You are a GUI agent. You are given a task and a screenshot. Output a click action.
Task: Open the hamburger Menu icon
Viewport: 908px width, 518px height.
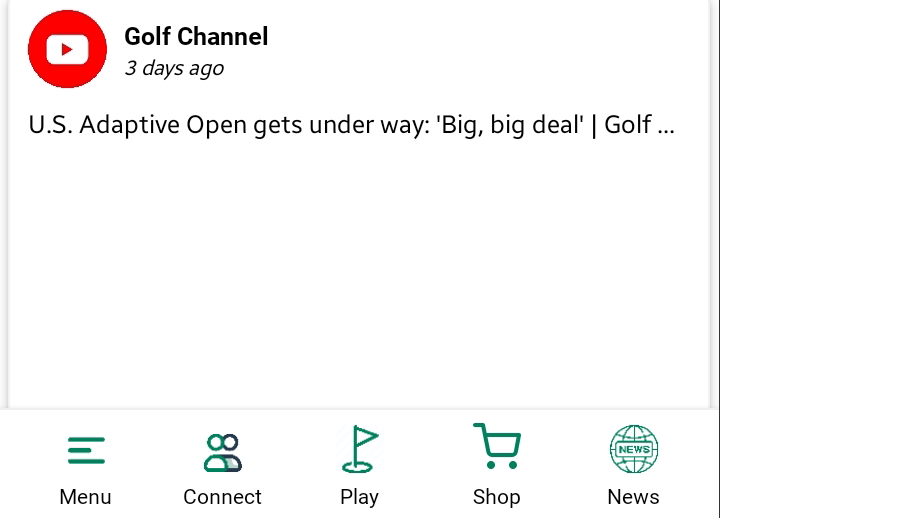(86, 451)
